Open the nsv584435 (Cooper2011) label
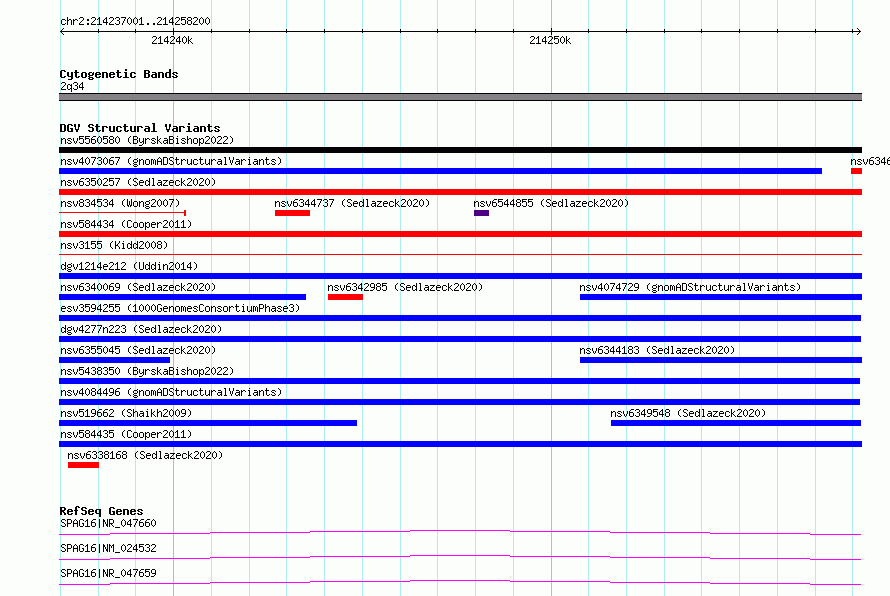This screenshot has width=890, height=596. 126,434
